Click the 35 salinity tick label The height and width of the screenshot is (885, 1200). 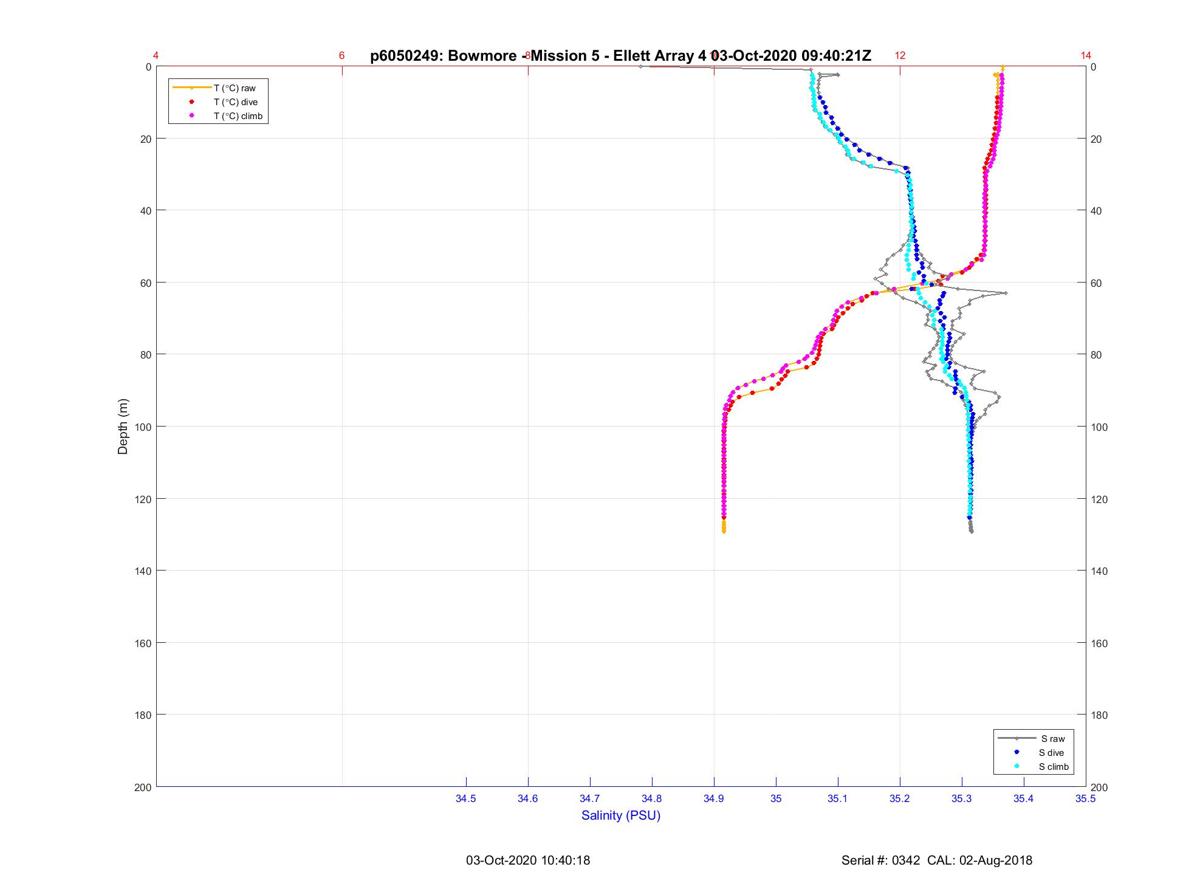(x=776, y=799)
